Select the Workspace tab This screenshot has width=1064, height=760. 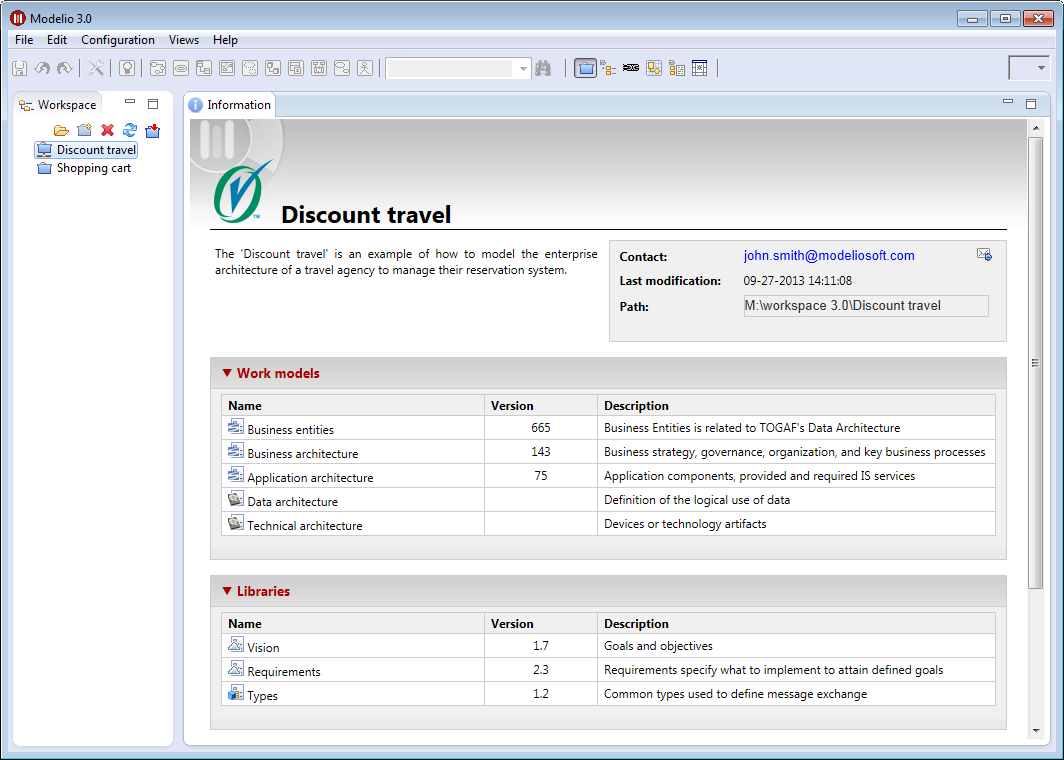[58, 104]
